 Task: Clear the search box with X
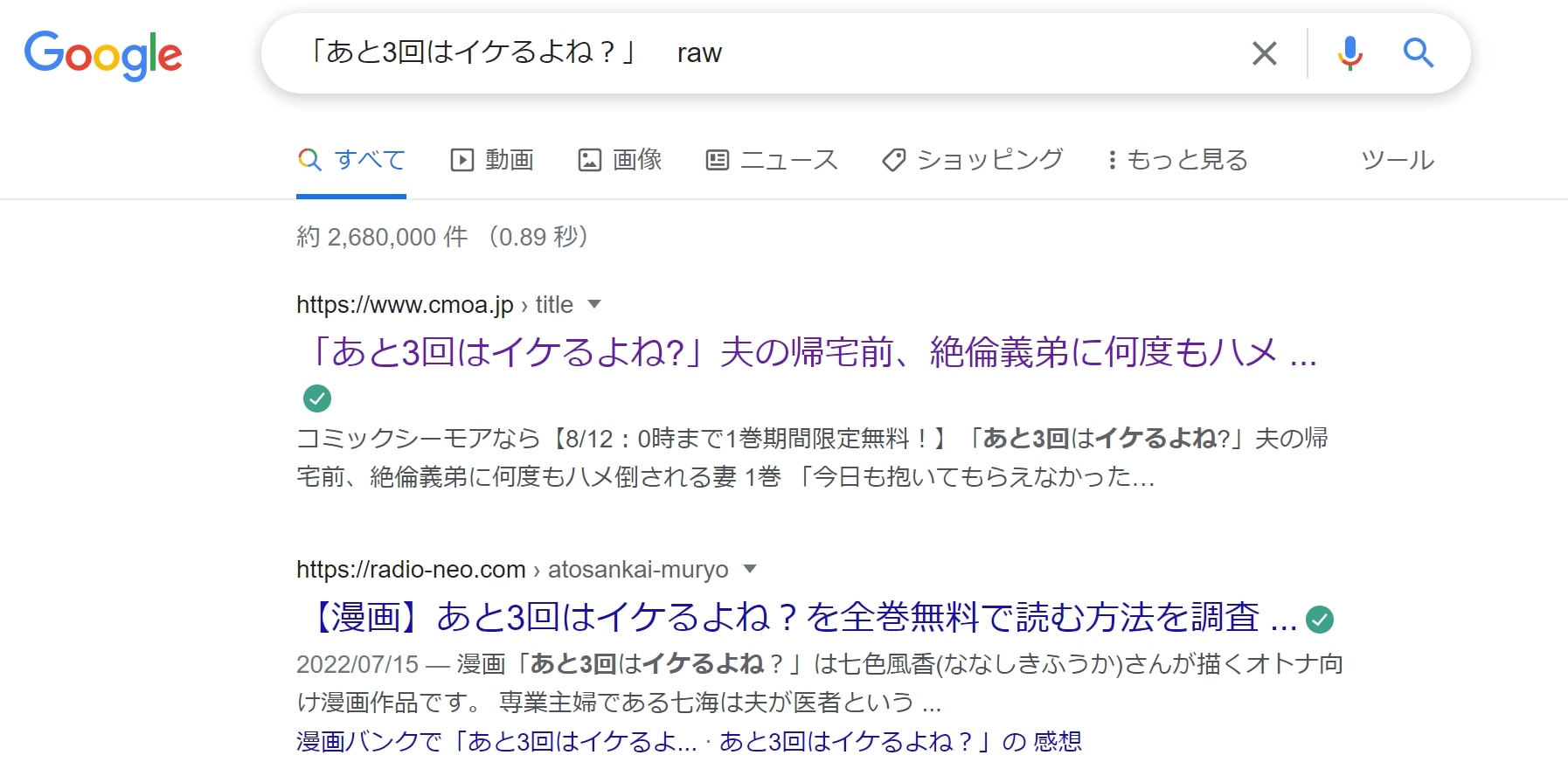click(1264, 53)
